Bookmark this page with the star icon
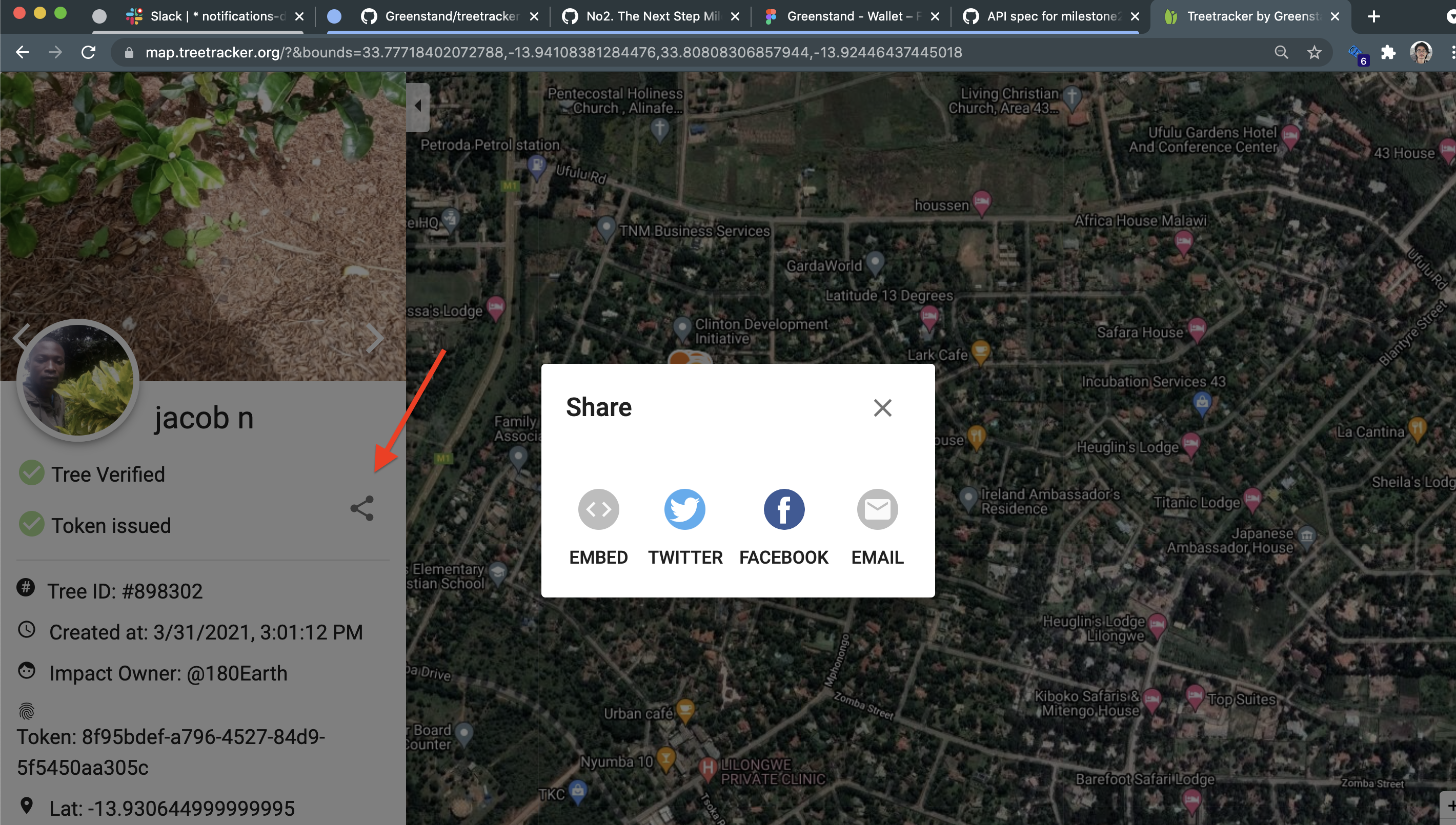 point(1314,52)
